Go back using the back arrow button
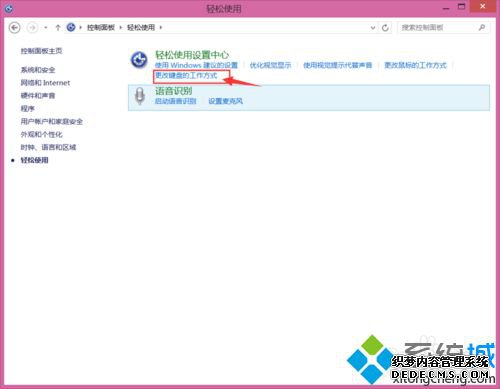This screenshot has height=389, width=500. [15, 28]
